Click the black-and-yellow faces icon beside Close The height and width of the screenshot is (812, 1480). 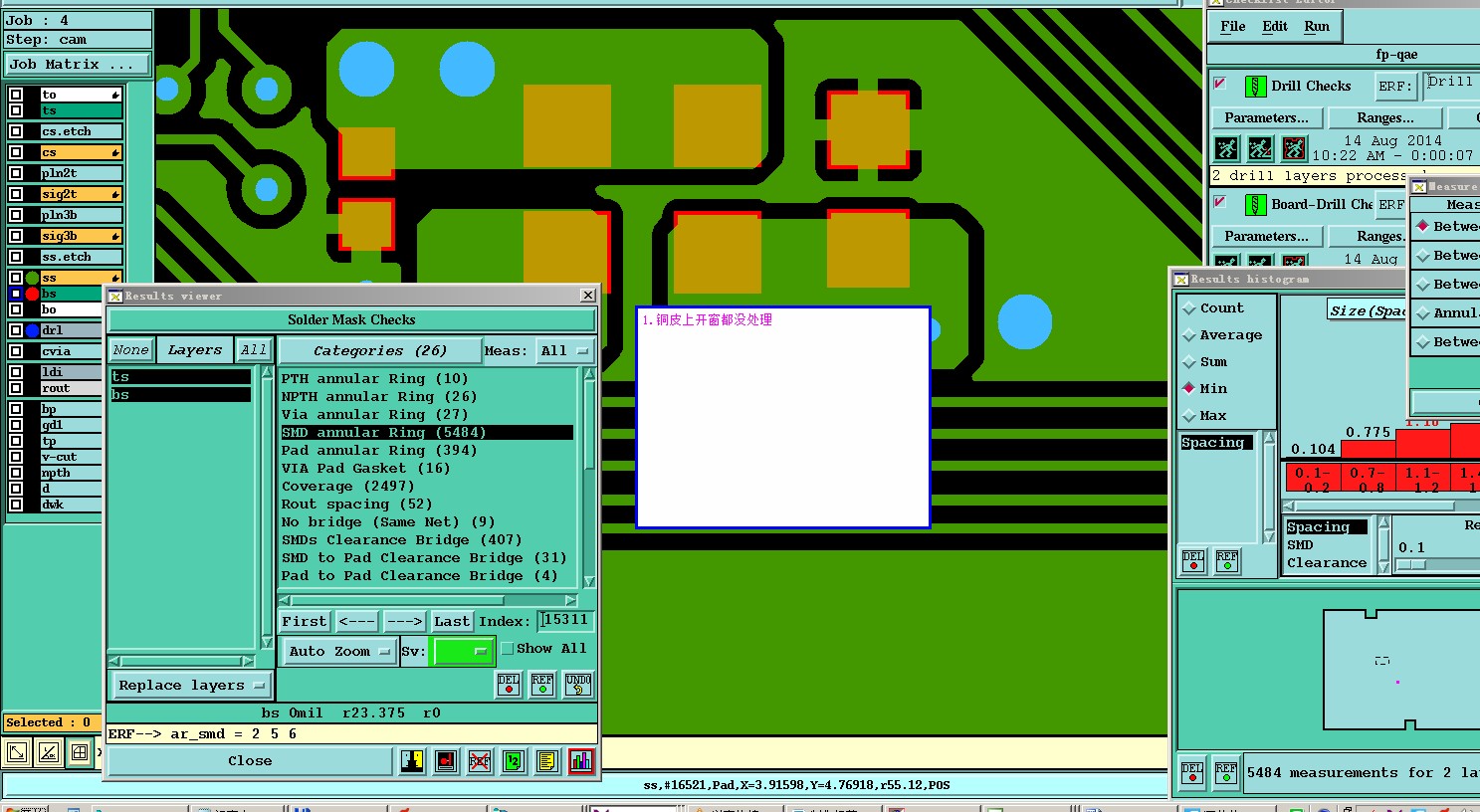[x=413, y=761]
